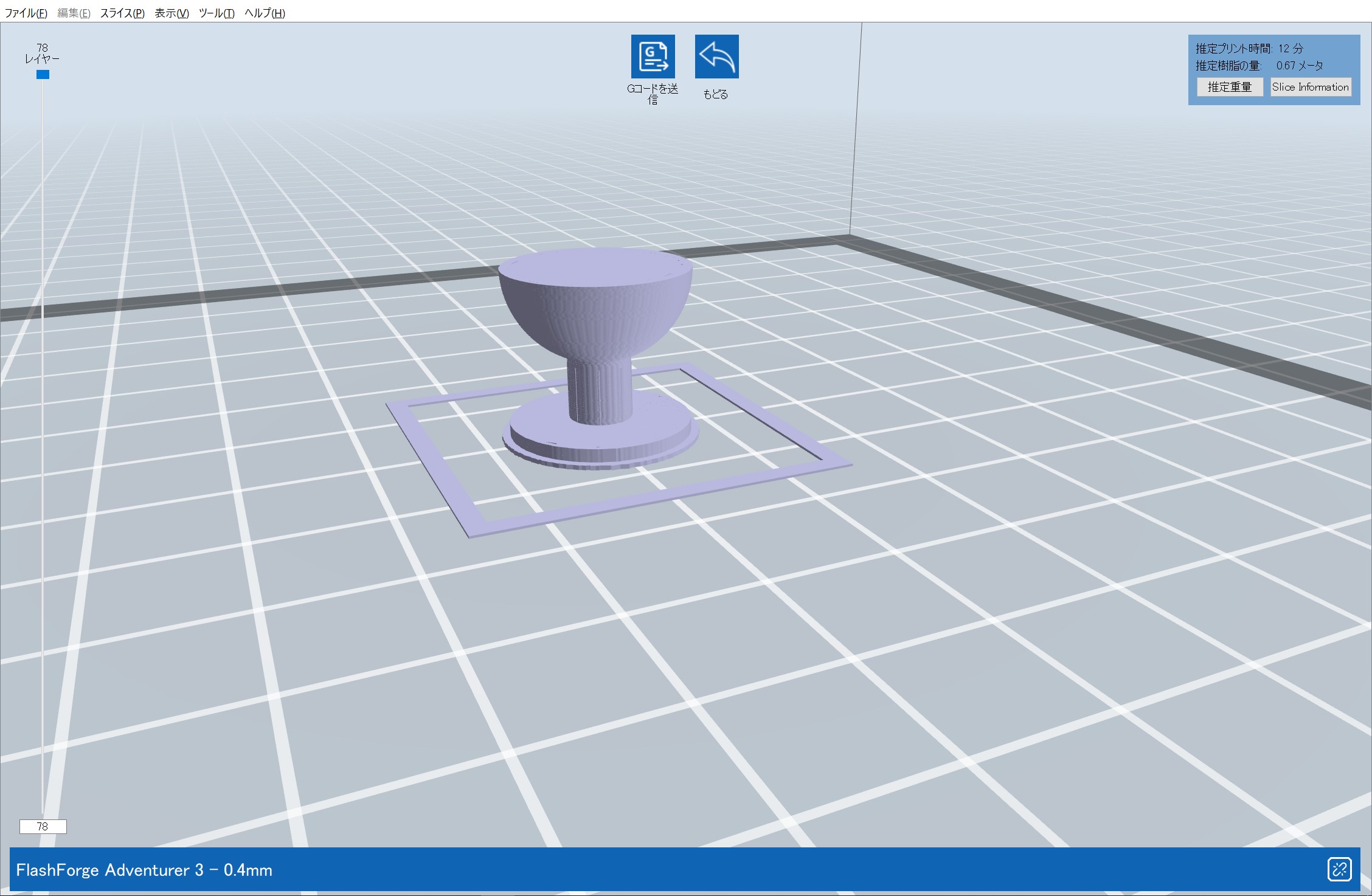Open the ツール(T) menu
This screenshot has width=1372, height=896.
[217, 13]
